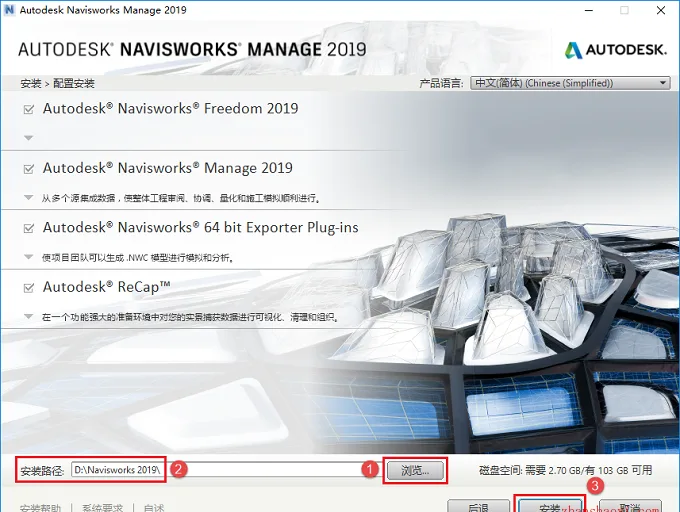Click the 安装路径 install path field
Viewport: 680px width, 512px height.
pos(218,470)
